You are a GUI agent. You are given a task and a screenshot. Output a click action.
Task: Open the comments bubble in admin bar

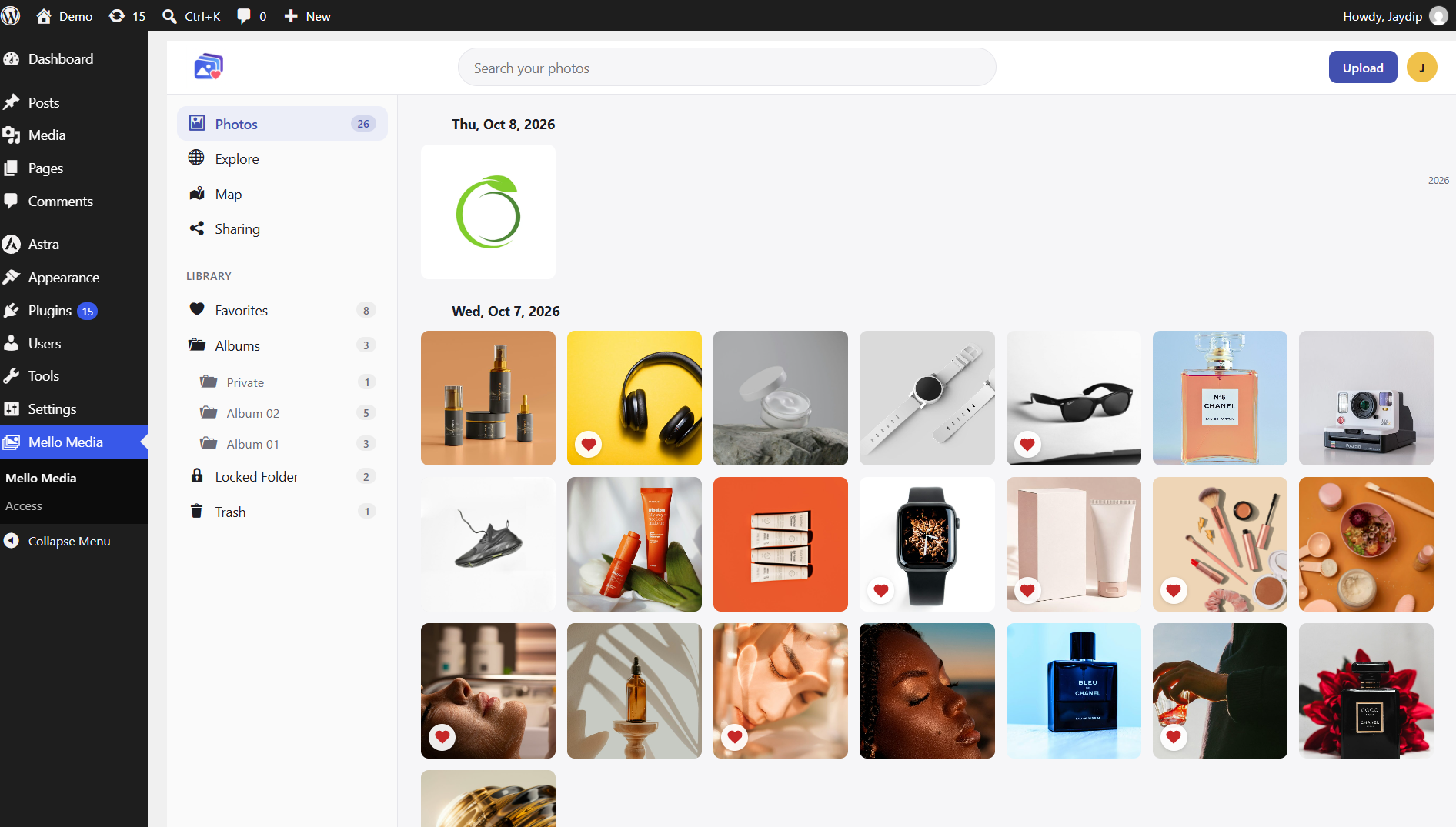click(x=244, y=16)
